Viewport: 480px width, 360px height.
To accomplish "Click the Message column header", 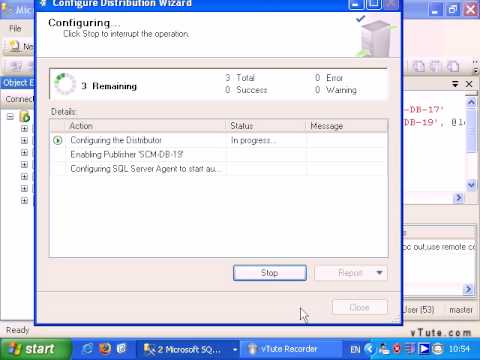I will pyautogui.click(x=347, y=126).
